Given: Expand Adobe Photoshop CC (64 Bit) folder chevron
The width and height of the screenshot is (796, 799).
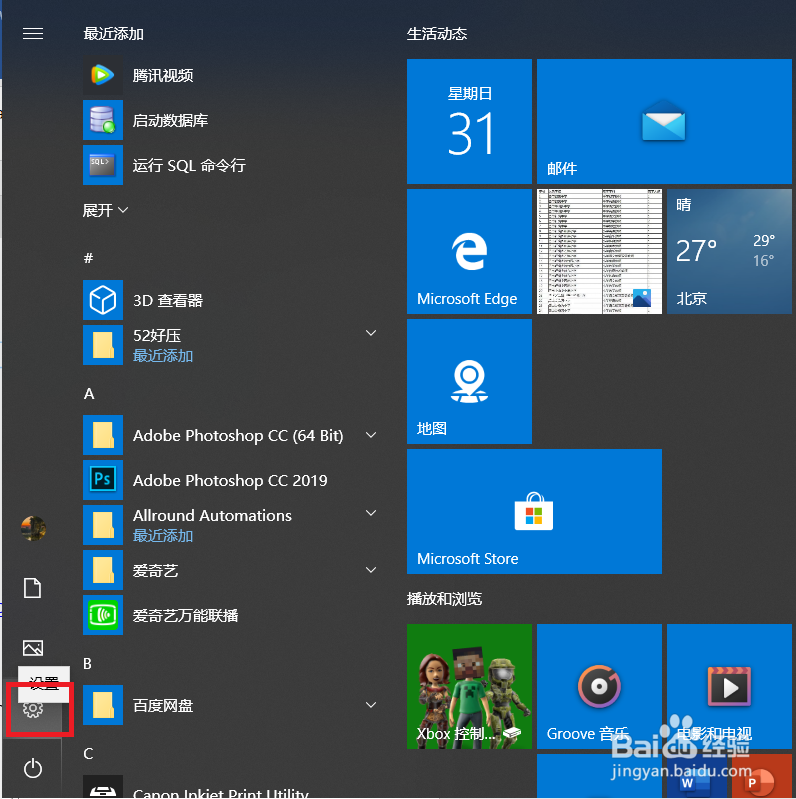Looking at the screenshot, I should 371,435.
